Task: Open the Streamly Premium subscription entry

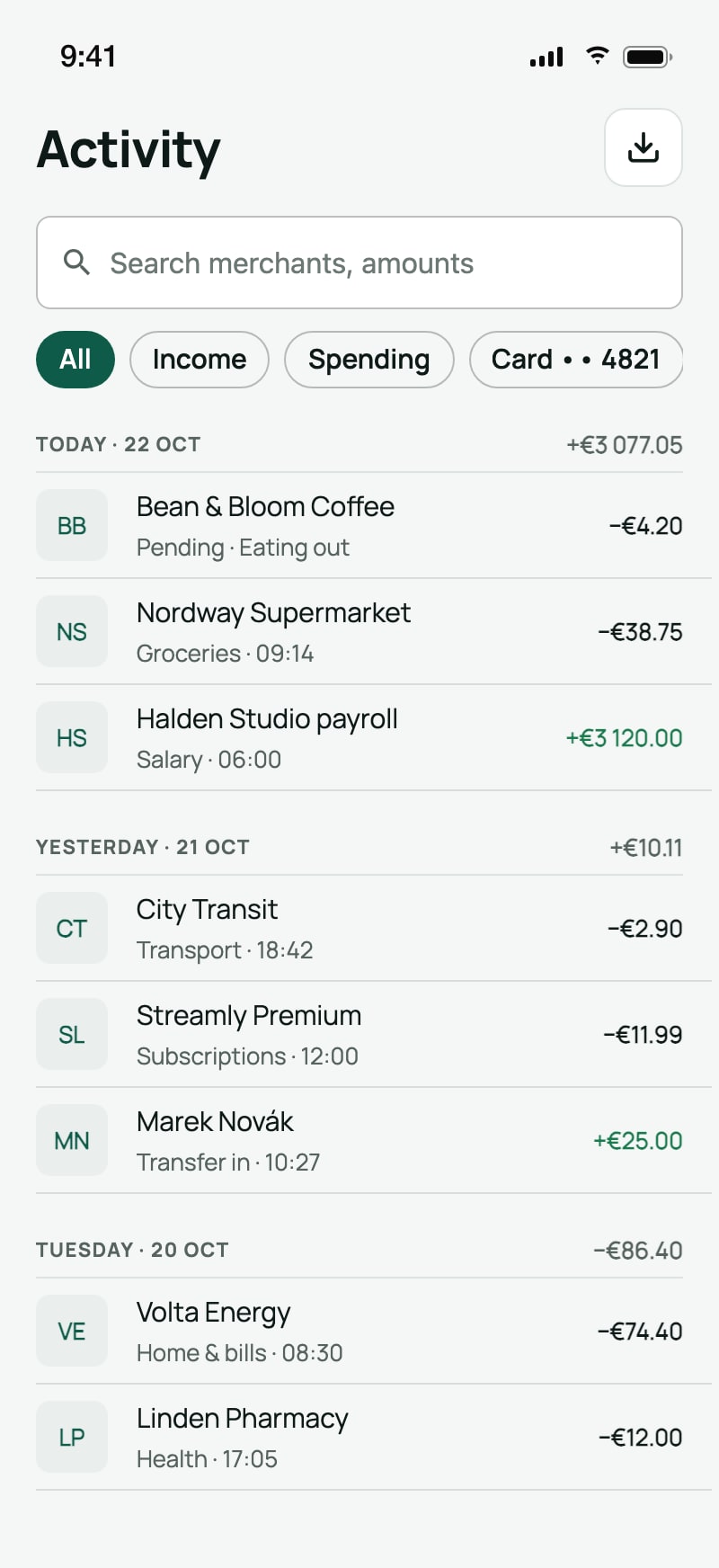Action: [x=359, y=1034]
